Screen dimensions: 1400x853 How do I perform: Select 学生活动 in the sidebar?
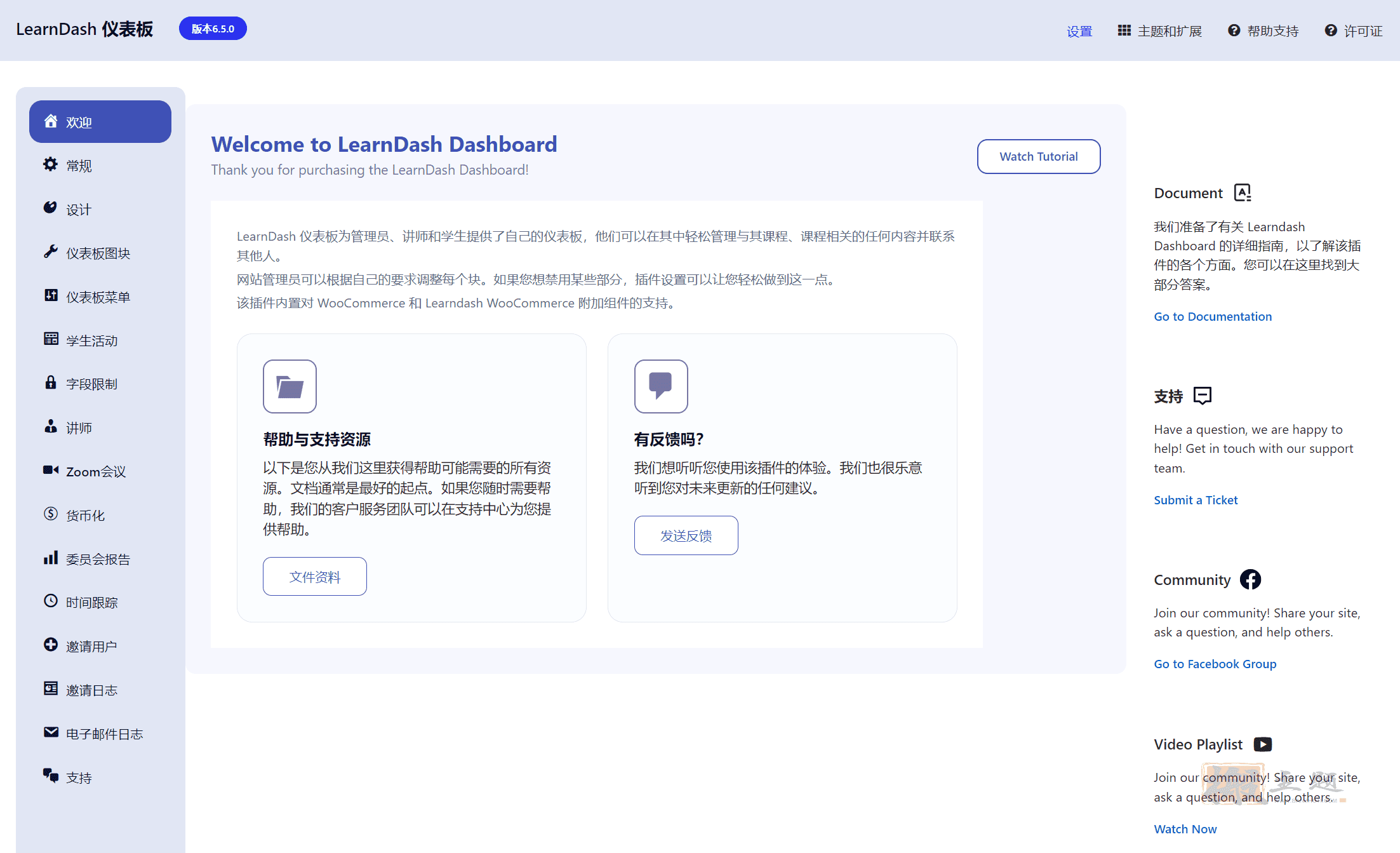click(x=100, y=340)
